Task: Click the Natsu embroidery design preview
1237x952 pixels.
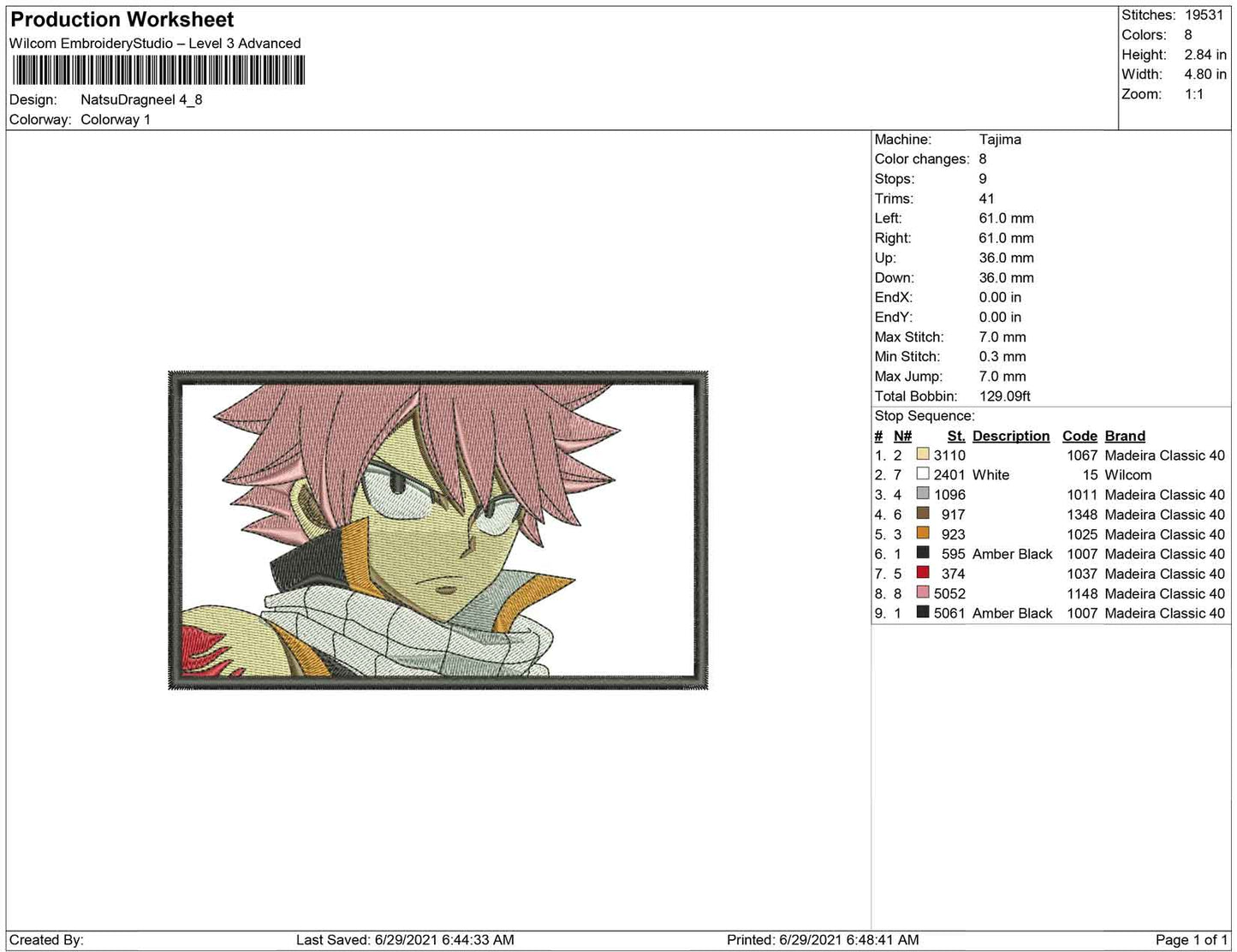Action: pos(438,530)
